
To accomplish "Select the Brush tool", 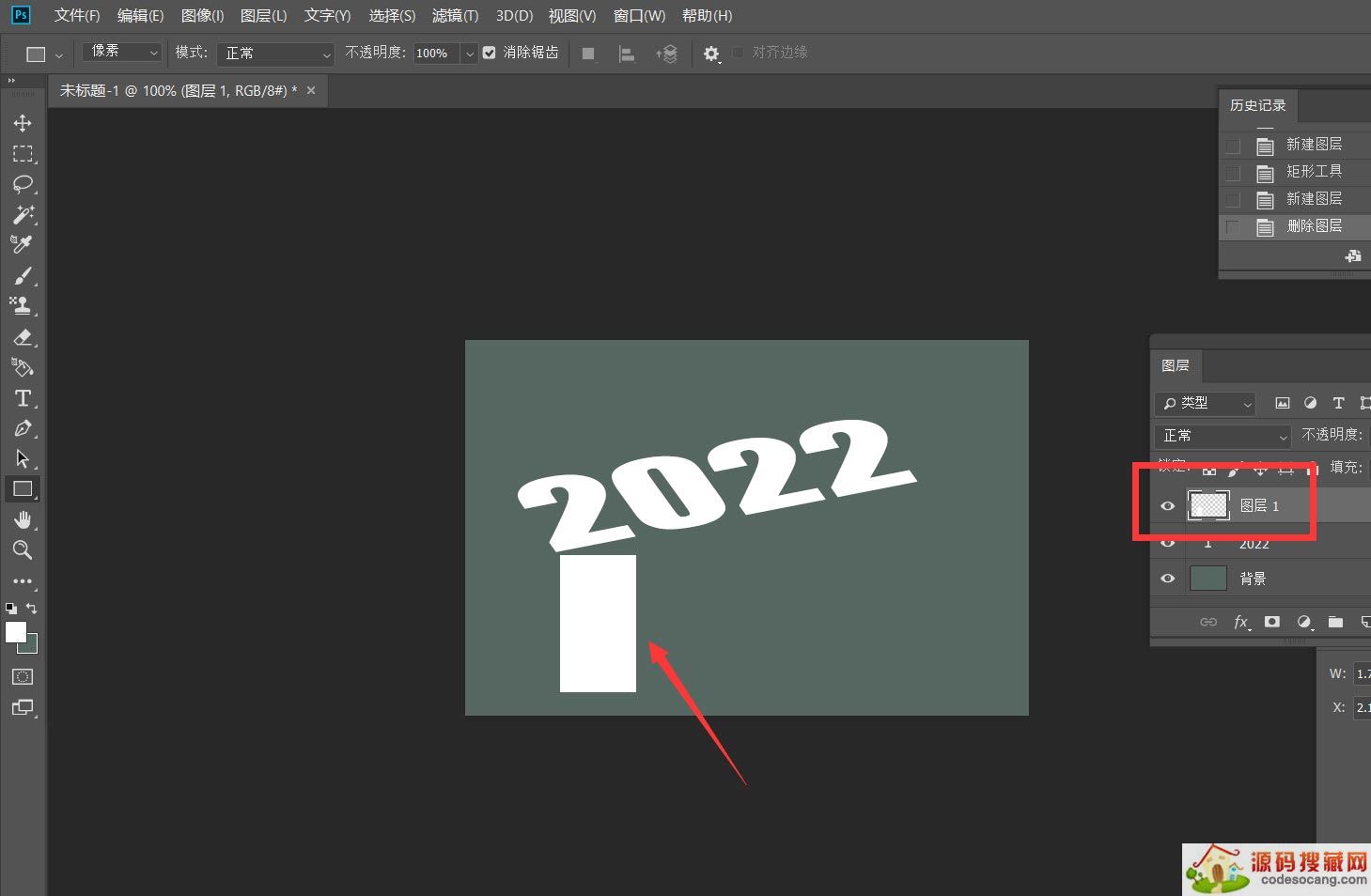I will pyautogui.click(x=23, y=275).
